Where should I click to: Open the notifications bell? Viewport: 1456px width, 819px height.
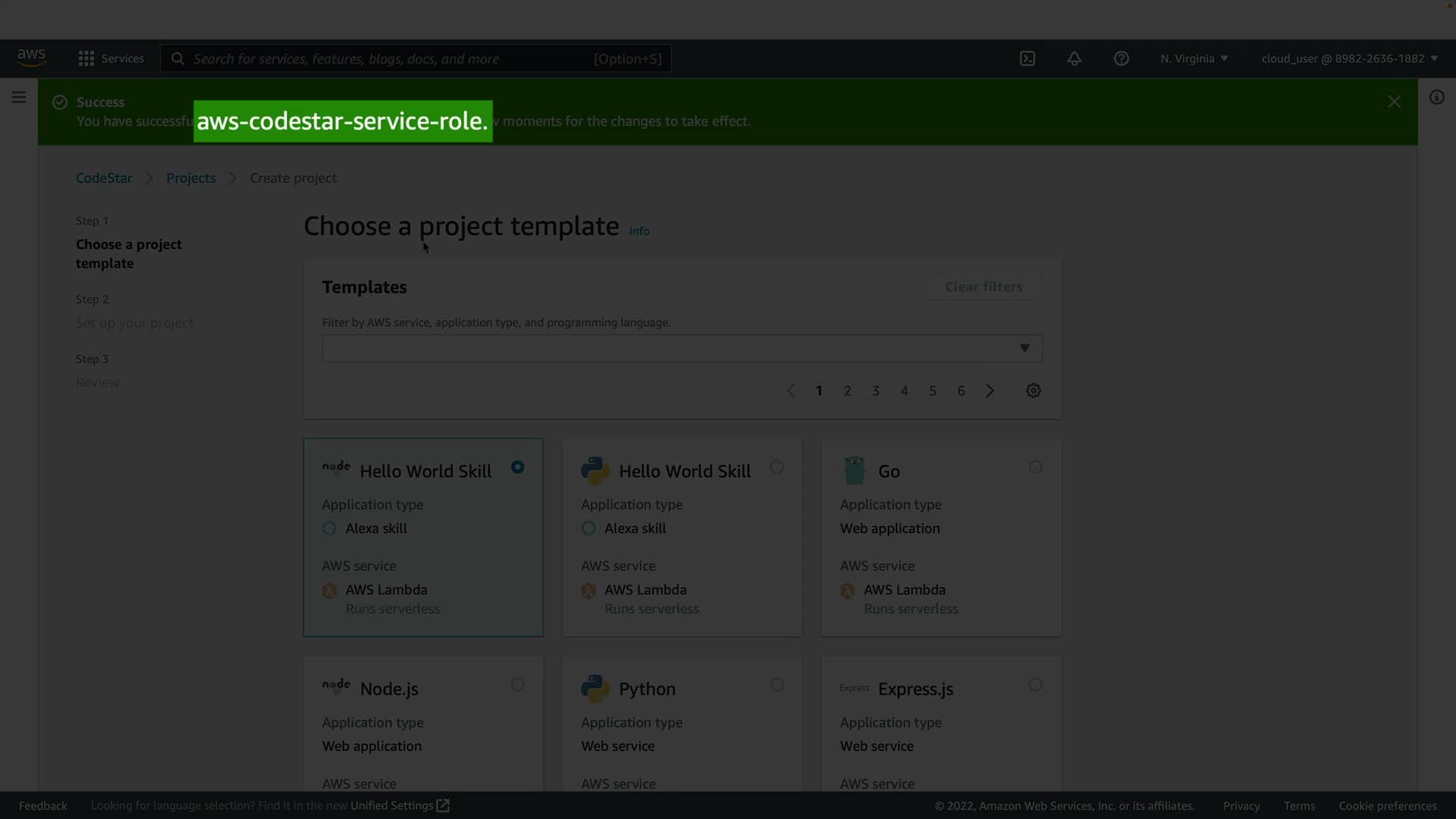[1075, 58]
